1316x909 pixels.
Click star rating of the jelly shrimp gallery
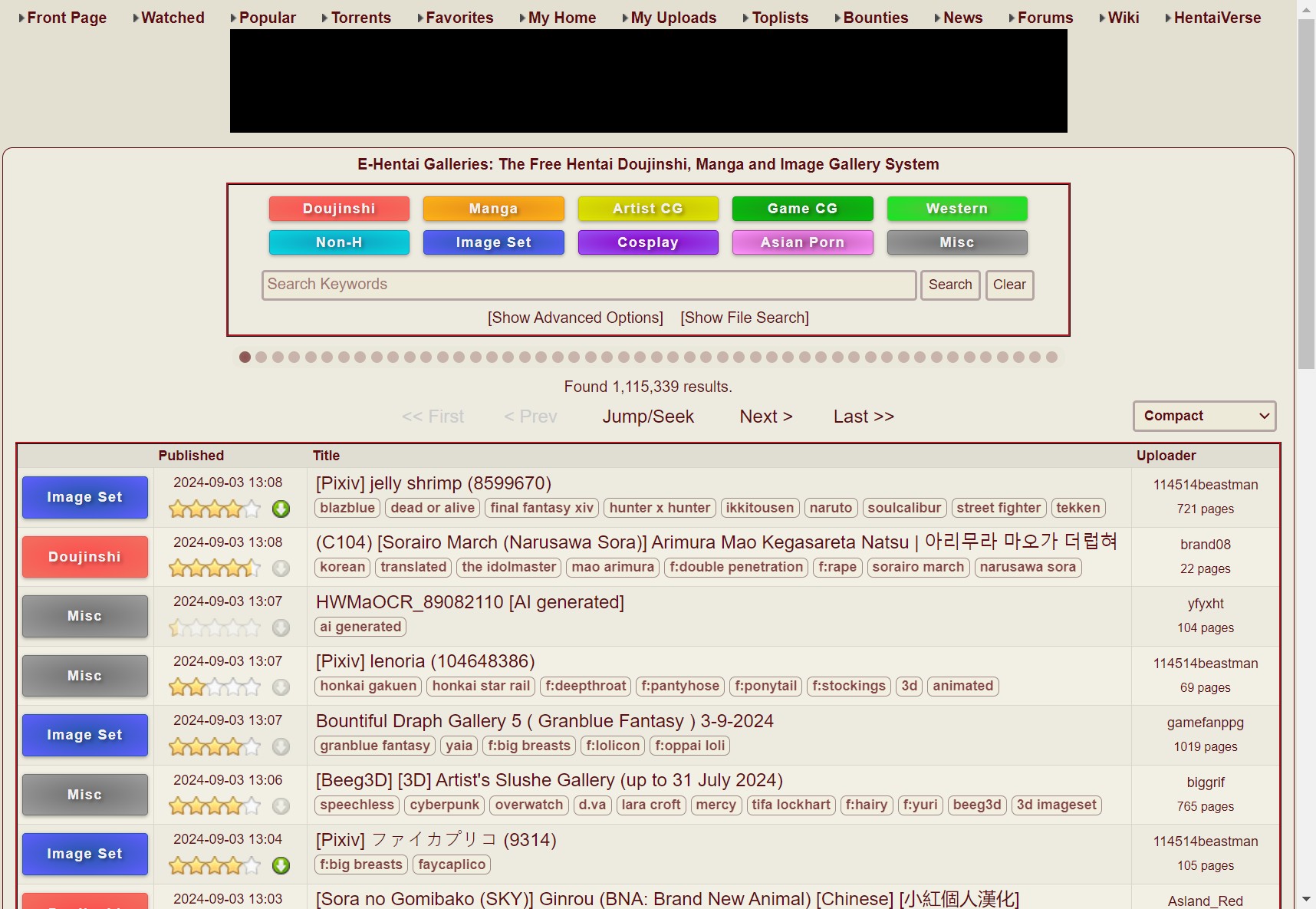click(214, 509)
